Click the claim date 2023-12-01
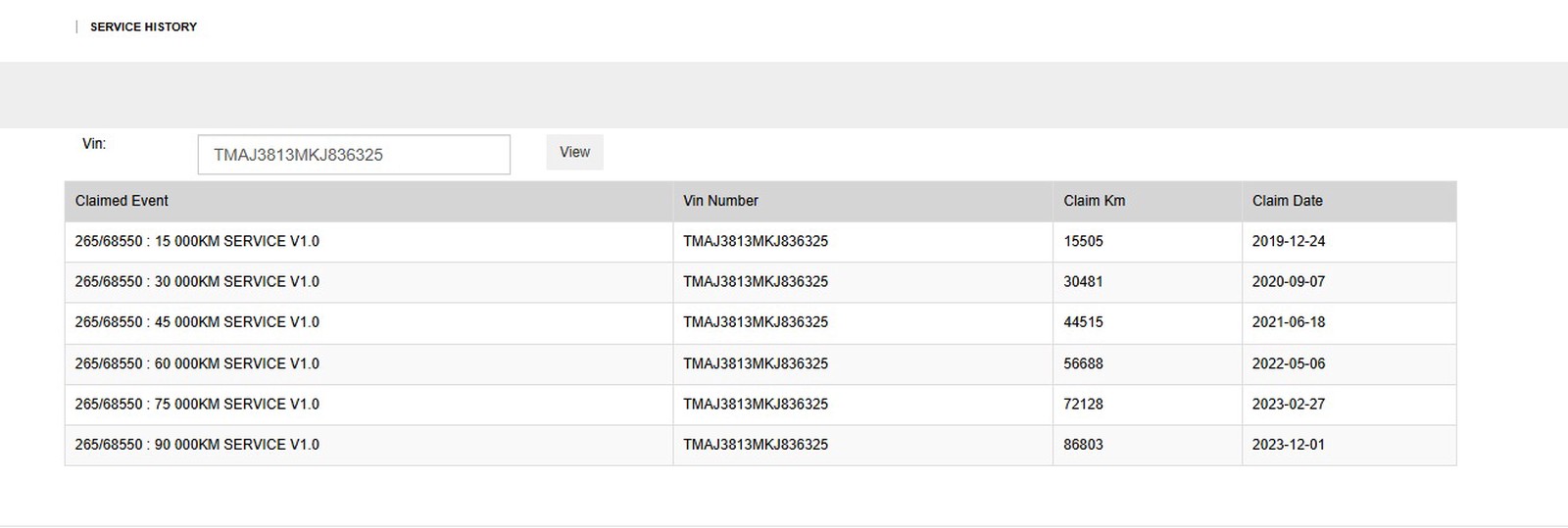The width and height of the screenshot is (1568, 528). click(x=1288, y=445)
